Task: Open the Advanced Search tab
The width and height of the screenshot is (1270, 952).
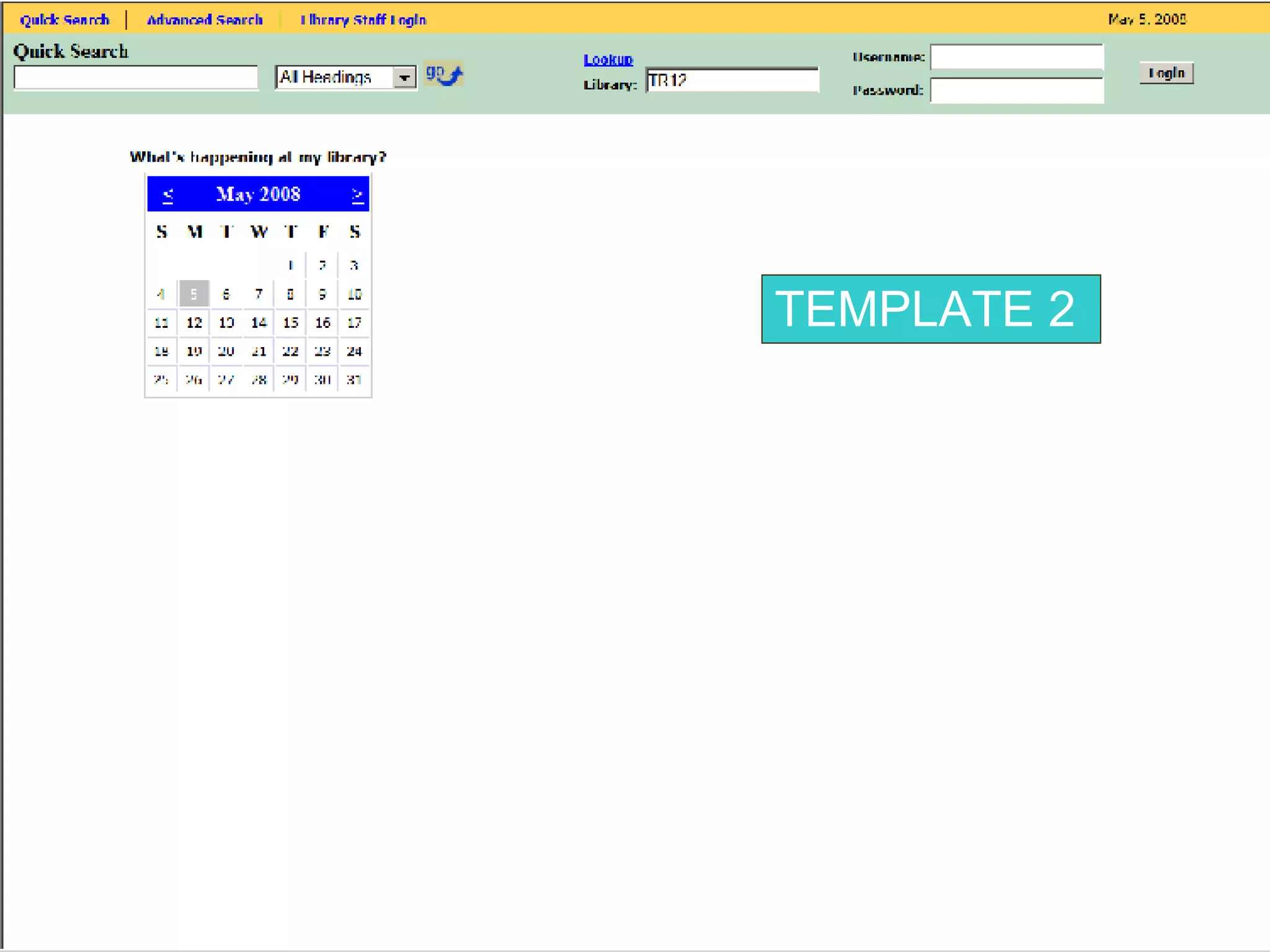Action: (205, 20)
